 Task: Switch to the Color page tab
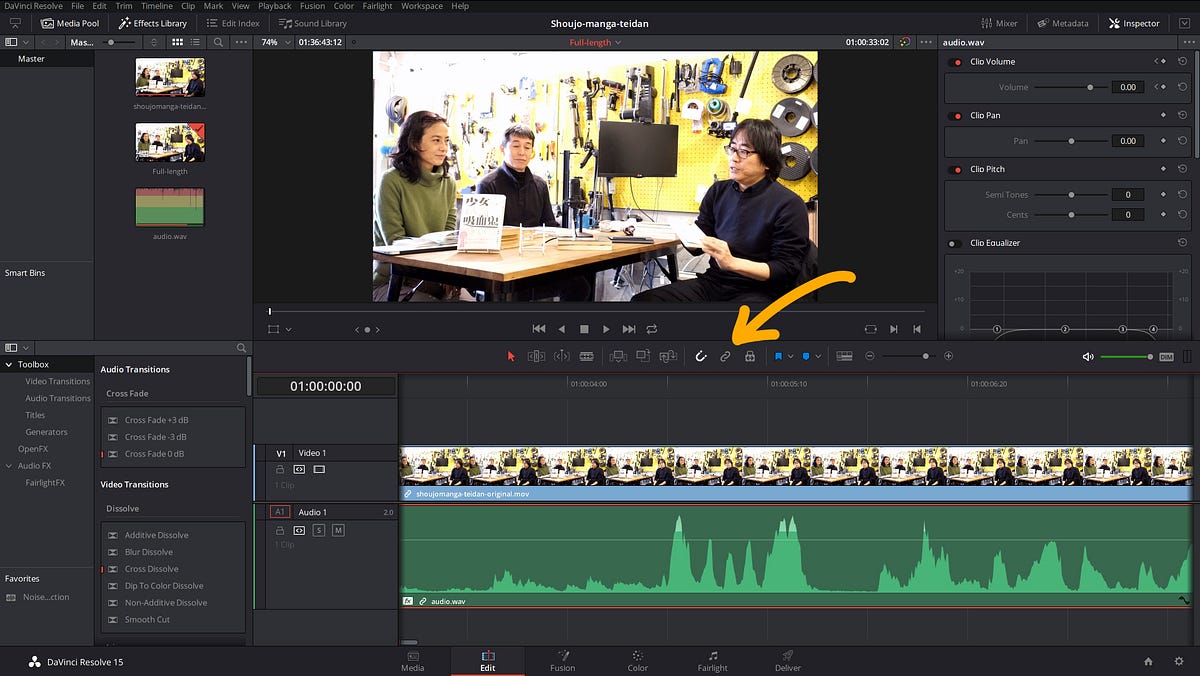637,661
